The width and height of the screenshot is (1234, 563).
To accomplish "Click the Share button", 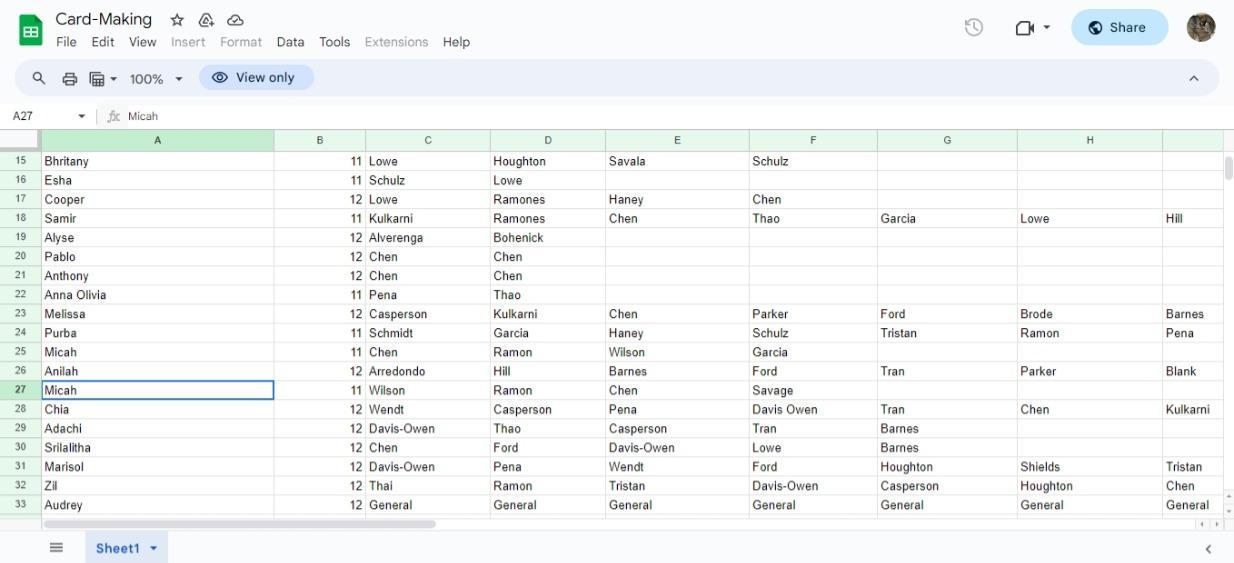I will tap(1119, 28).
